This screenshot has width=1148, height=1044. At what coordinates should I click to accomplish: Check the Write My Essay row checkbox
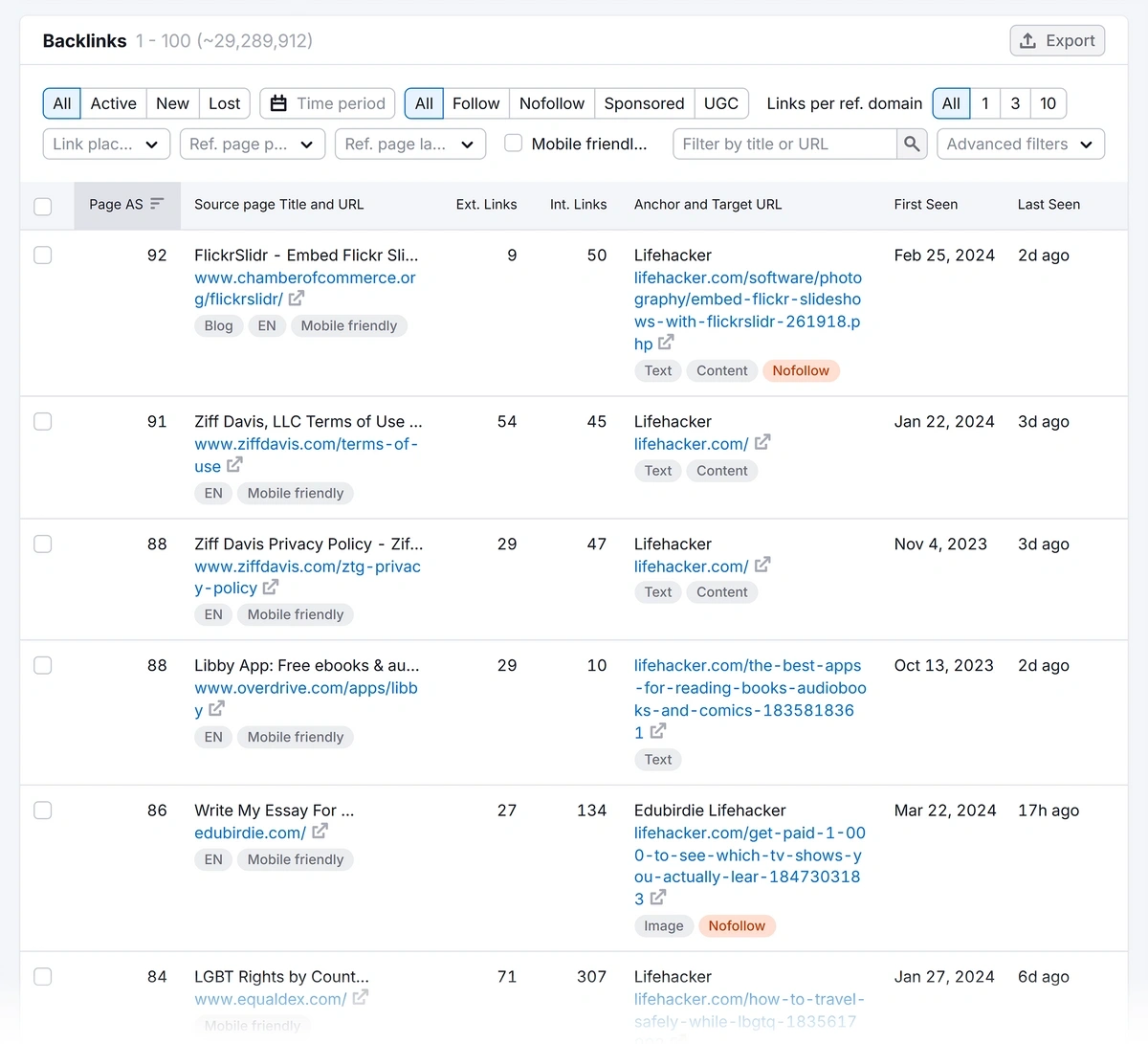point(43,811)
